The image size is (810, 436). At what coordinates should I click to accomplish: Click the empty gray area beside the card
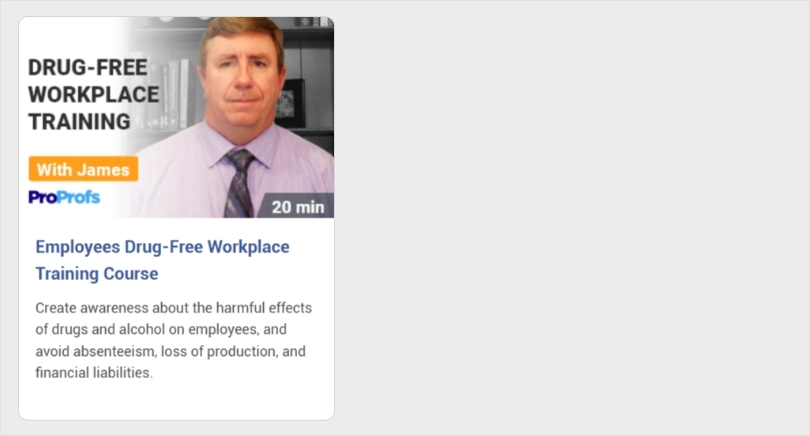pos(568,217)
